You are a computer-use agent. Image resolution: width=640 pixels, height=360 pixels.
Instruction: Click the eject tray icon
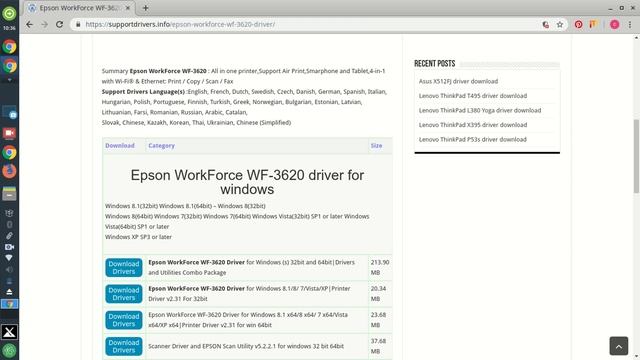[9, 292]
